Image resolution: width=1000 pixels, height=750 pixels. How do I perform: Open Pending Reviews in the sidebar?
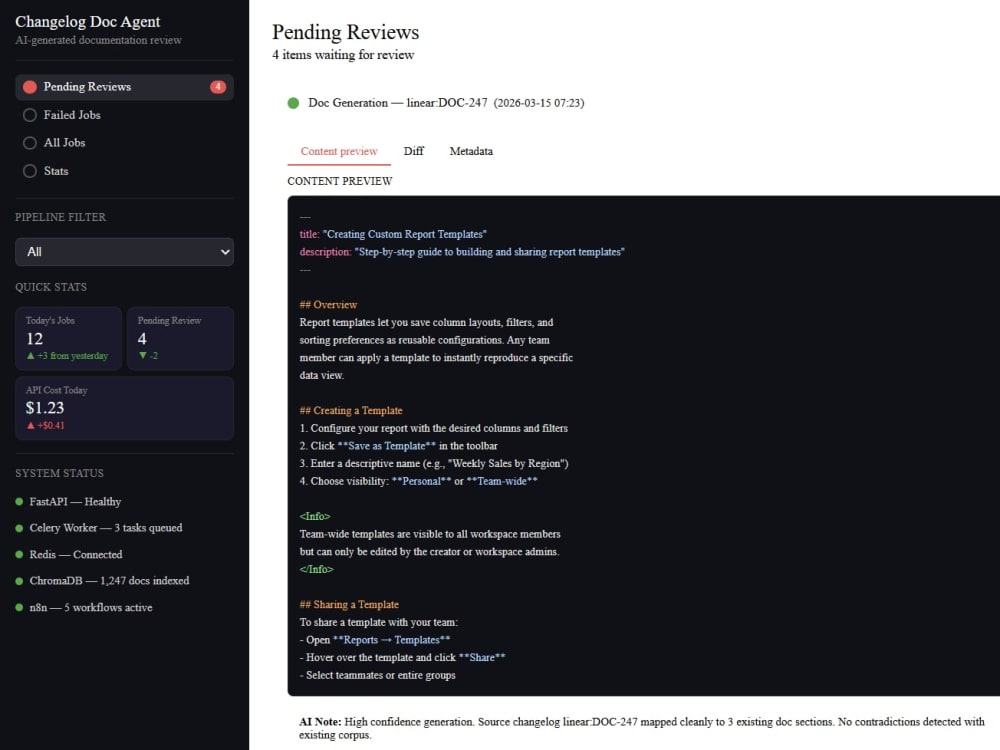(x=124, y=87)
